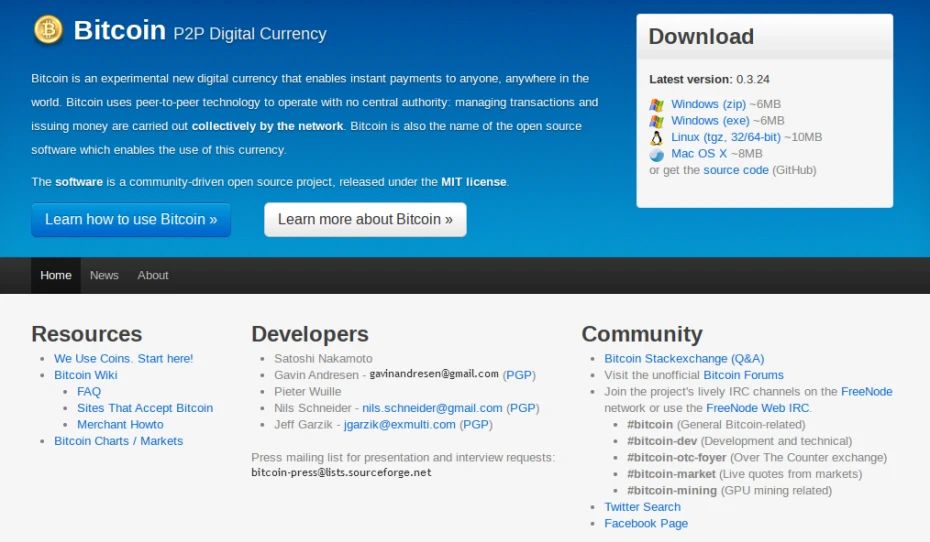Click bitcoin-press@lists.sourceforge.net address
Image resolution: width=930 pixels, height=542 pixels.
pyautogui.click(x=341, y=473)
